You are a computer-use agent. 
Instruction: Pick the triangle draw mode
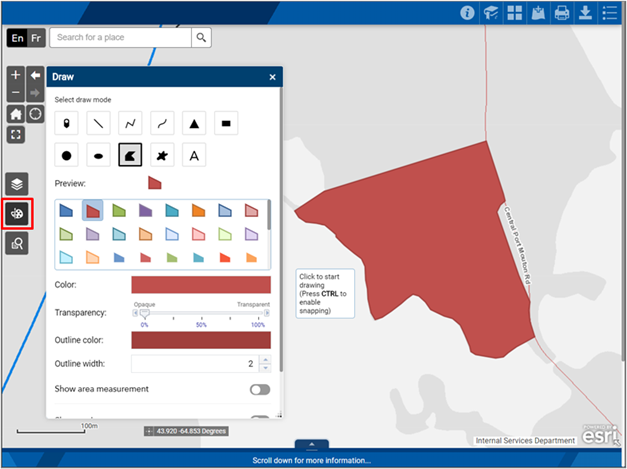coord(194,123)
